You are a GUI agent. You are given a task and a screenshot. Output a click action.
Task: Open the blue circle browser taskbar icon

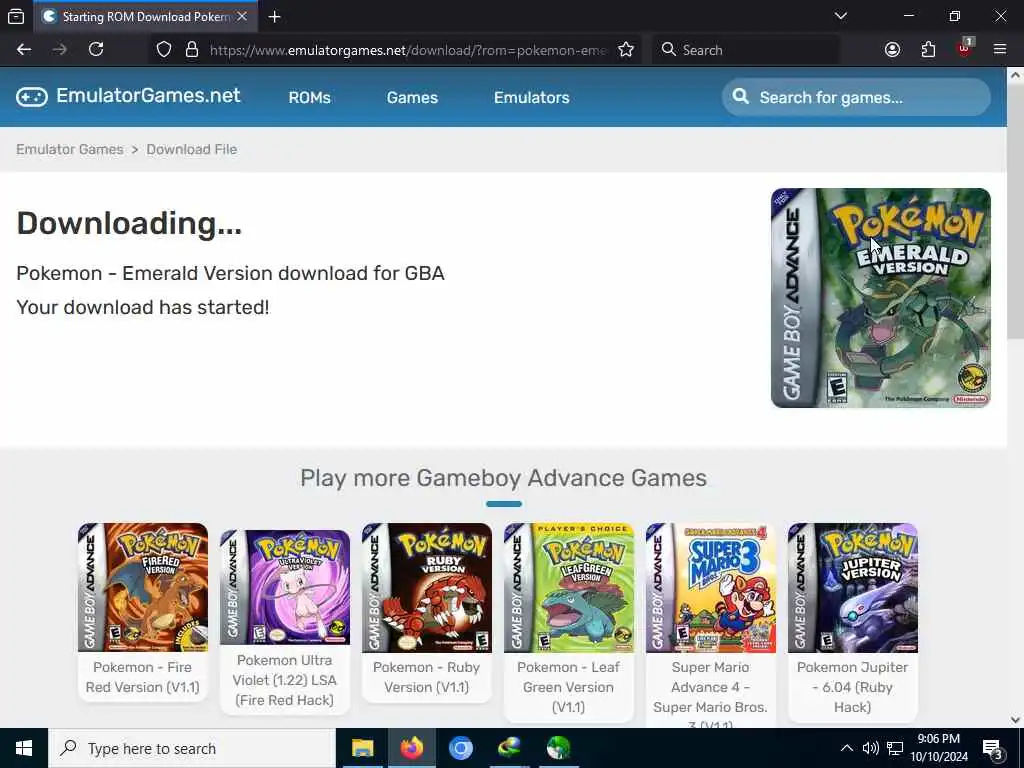(x=460, y=748)
